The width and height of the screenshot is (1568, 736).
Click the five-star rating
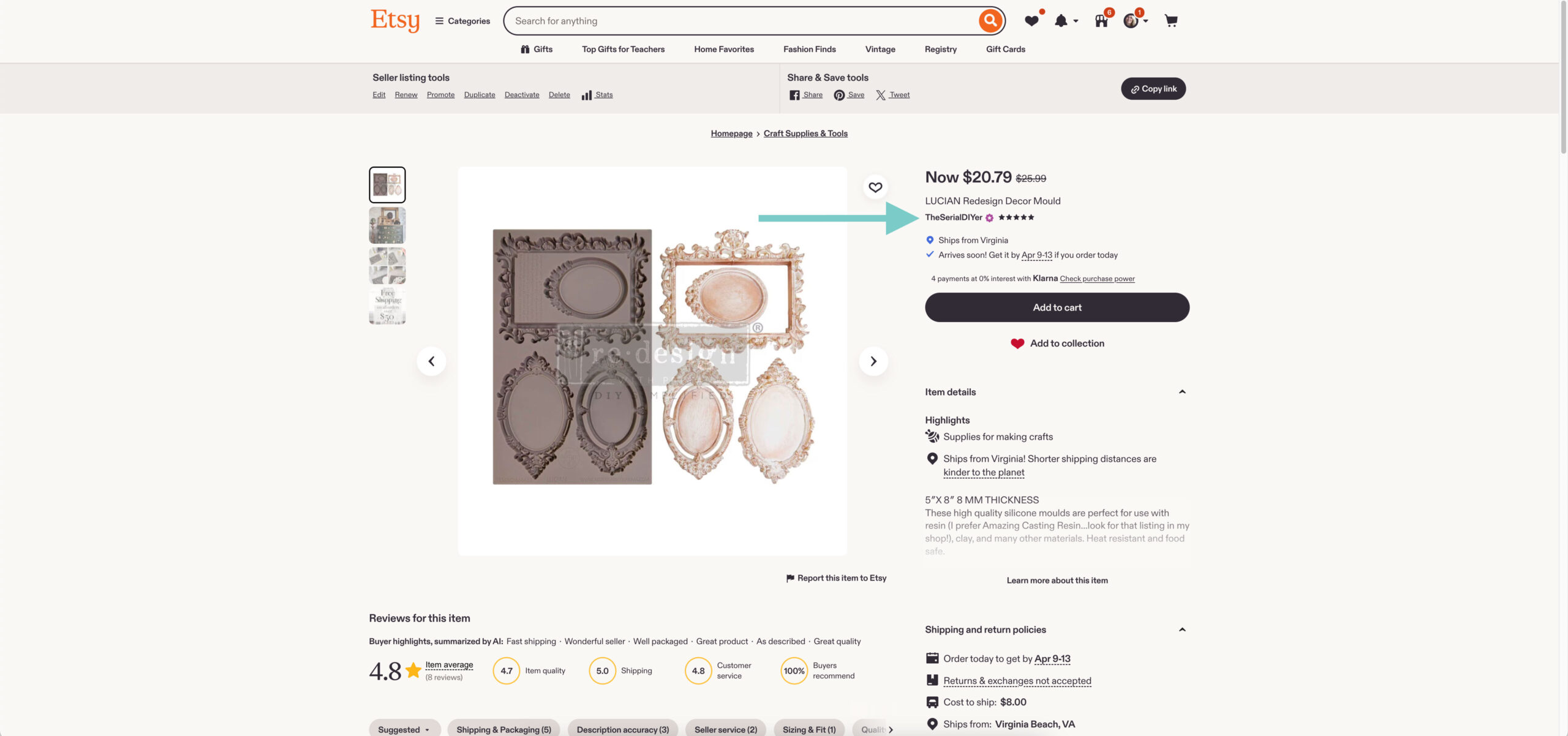1016,217
